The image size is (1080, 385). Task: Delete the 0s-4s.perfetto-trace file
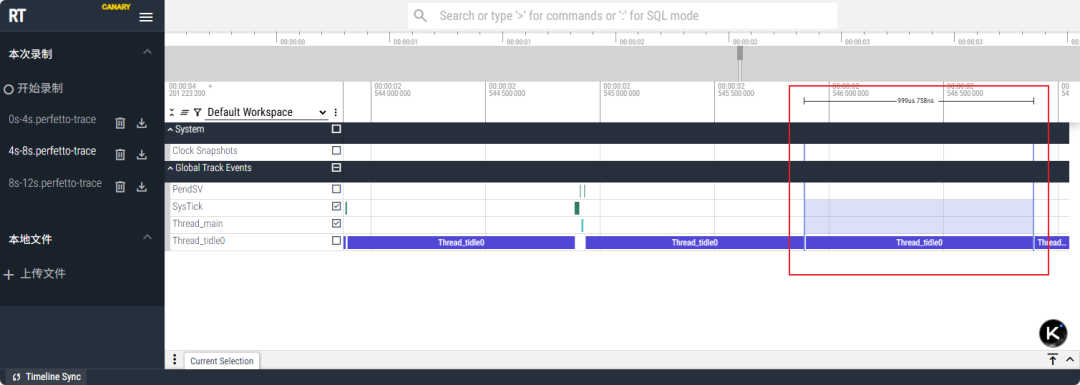[120, 123]
